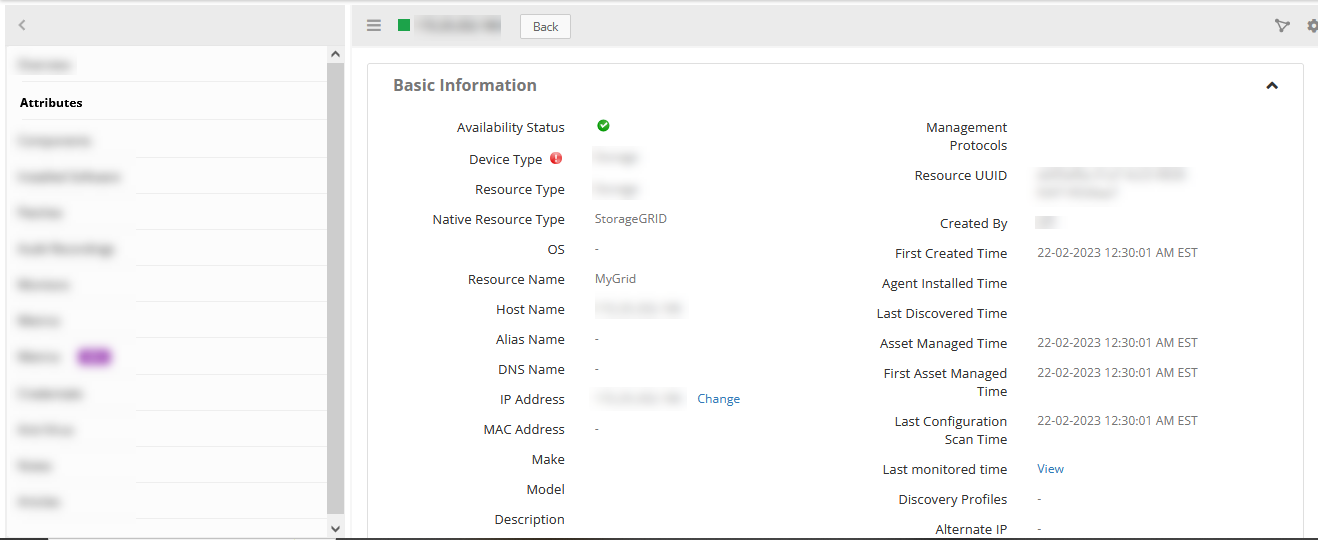The height and width of the screenshot is (540, 1318).
Task: Click the Change link beside IP Address
Action: (x=718, y=399)
